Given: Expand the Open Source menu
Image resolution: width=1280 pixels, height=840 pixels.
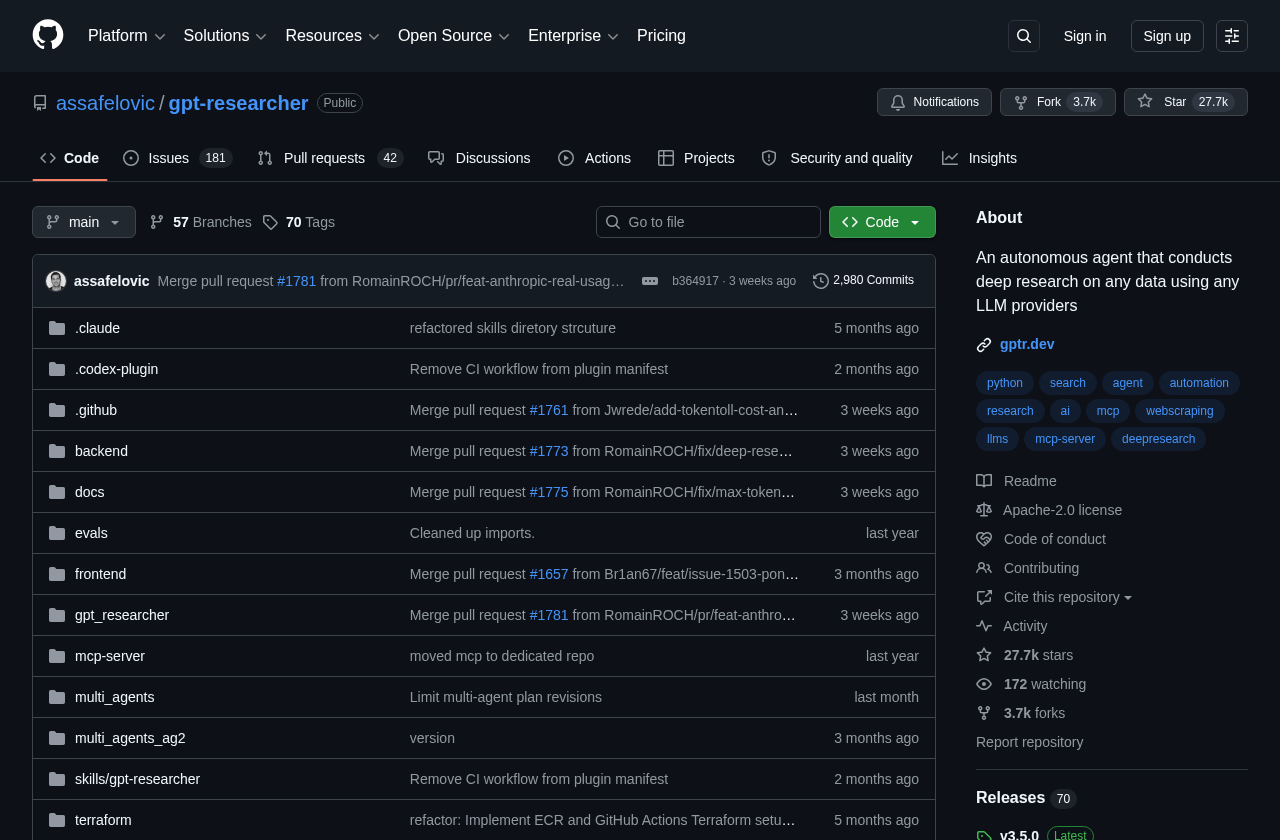Looking at the screenshot, I should point(454,36).
